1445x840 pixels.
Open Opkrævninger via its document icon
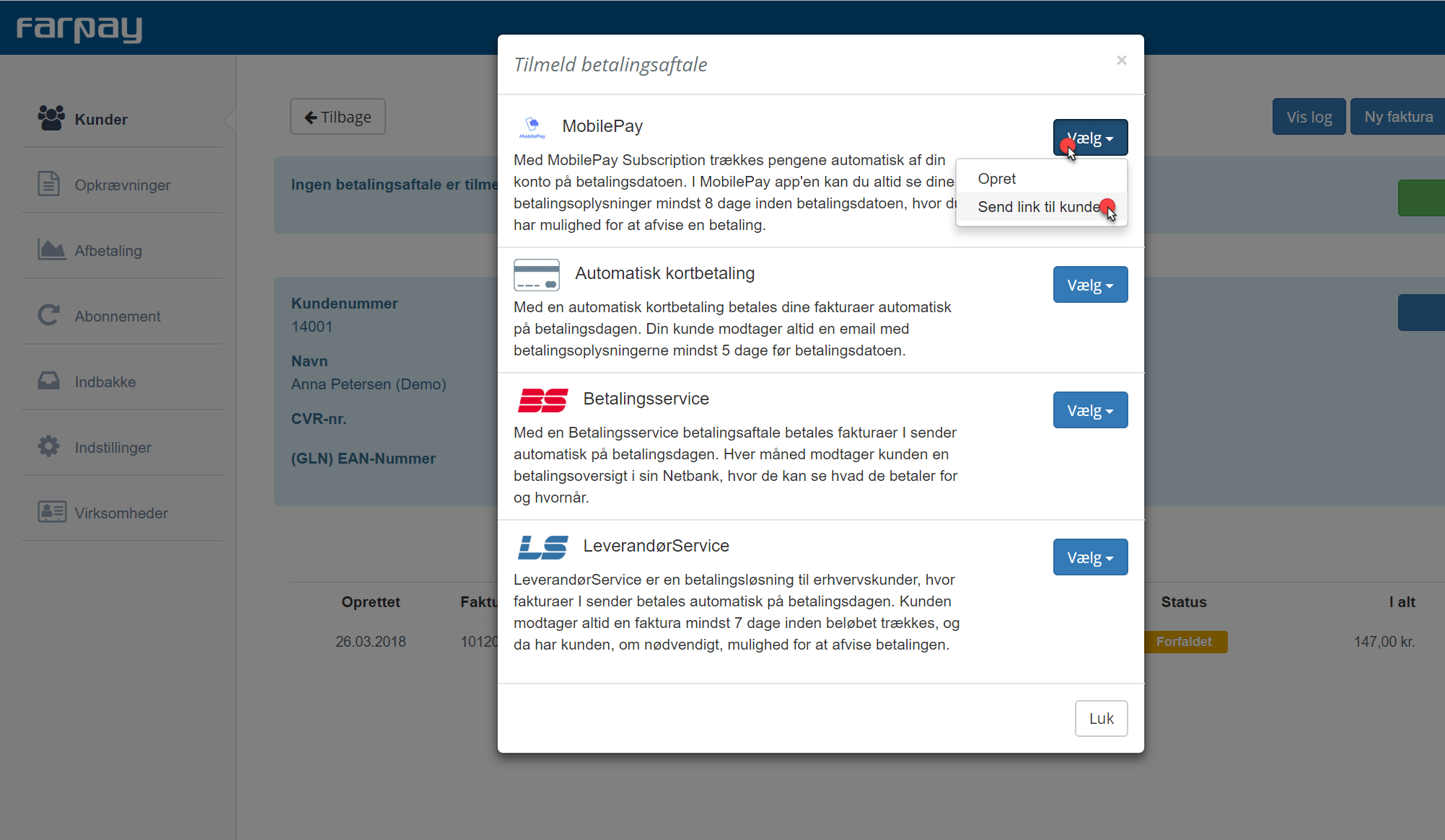coord(48,184)
